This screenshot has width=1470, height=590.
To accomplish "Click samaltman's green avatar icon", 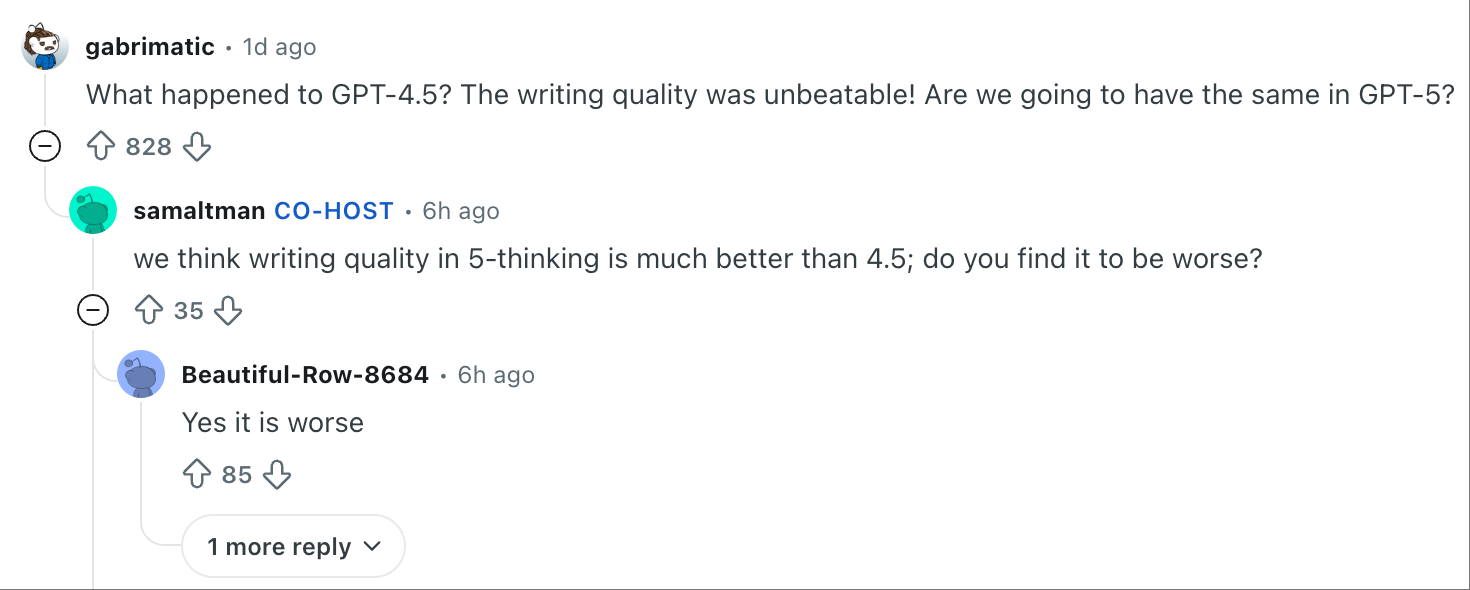I will (93, 211).
